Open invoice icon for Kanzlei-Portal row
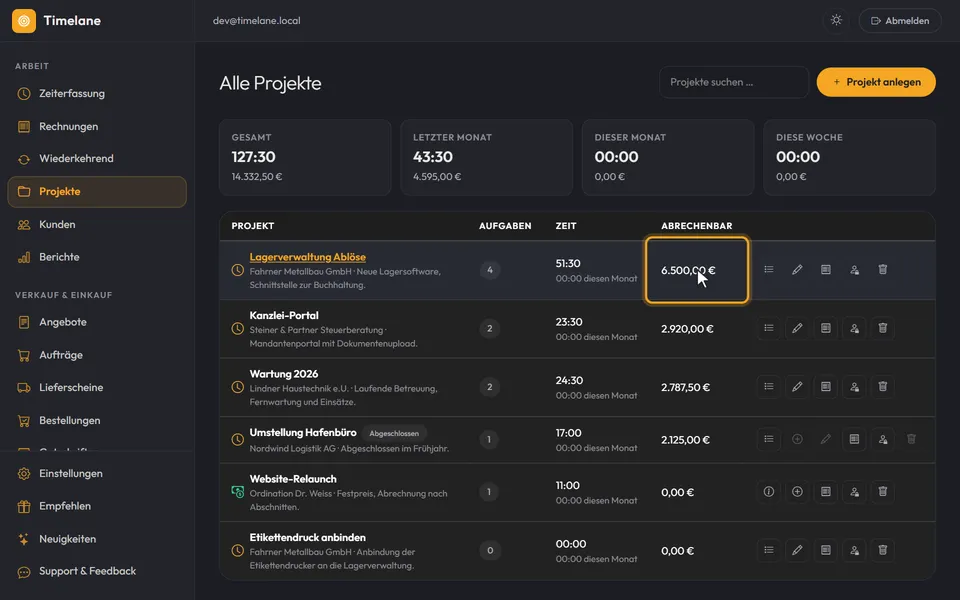The height and width of the screenshot is (600, 960). [x=825, y=328]
